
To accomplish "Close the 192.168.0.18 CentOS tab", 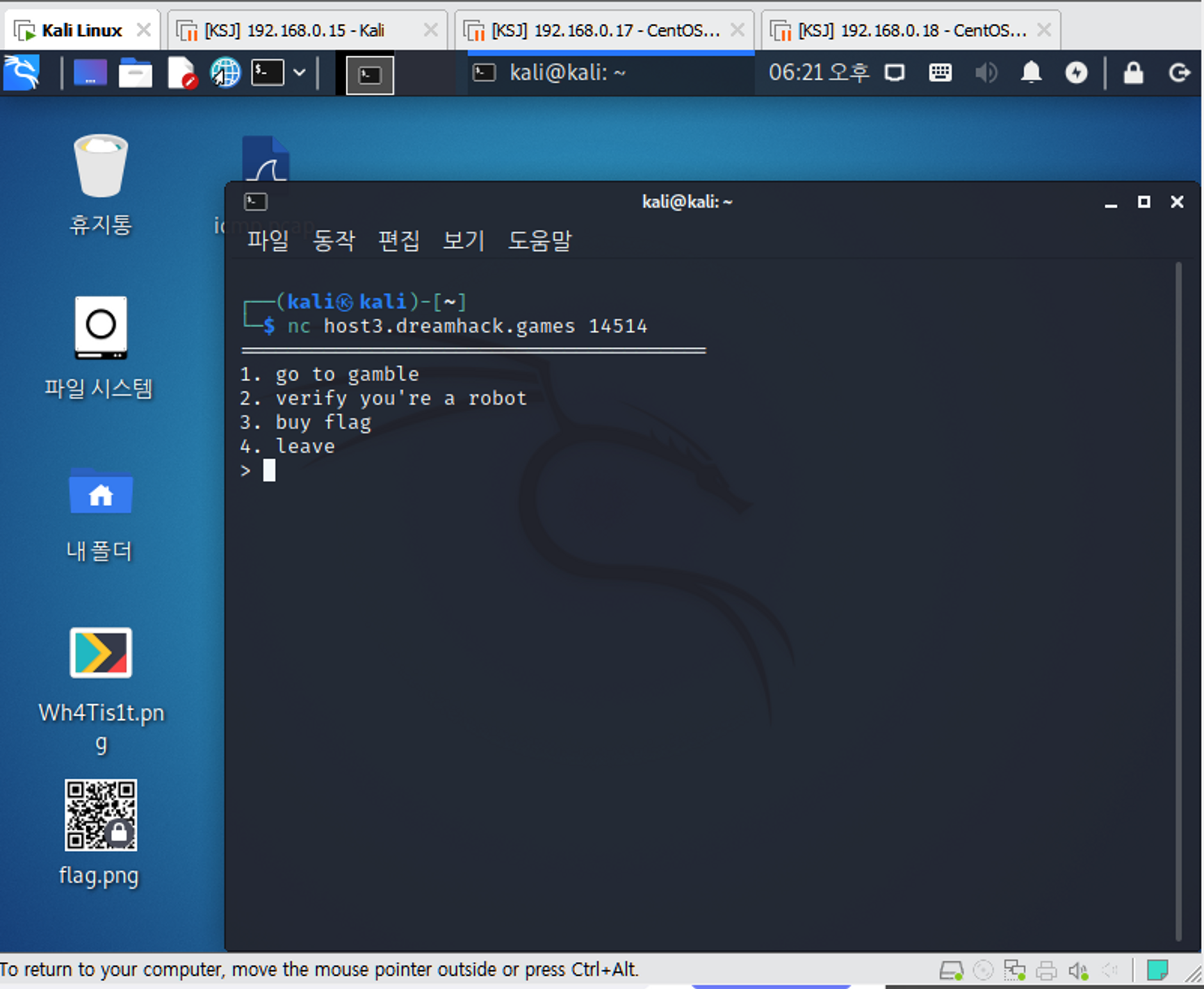I will [1045, 30].
